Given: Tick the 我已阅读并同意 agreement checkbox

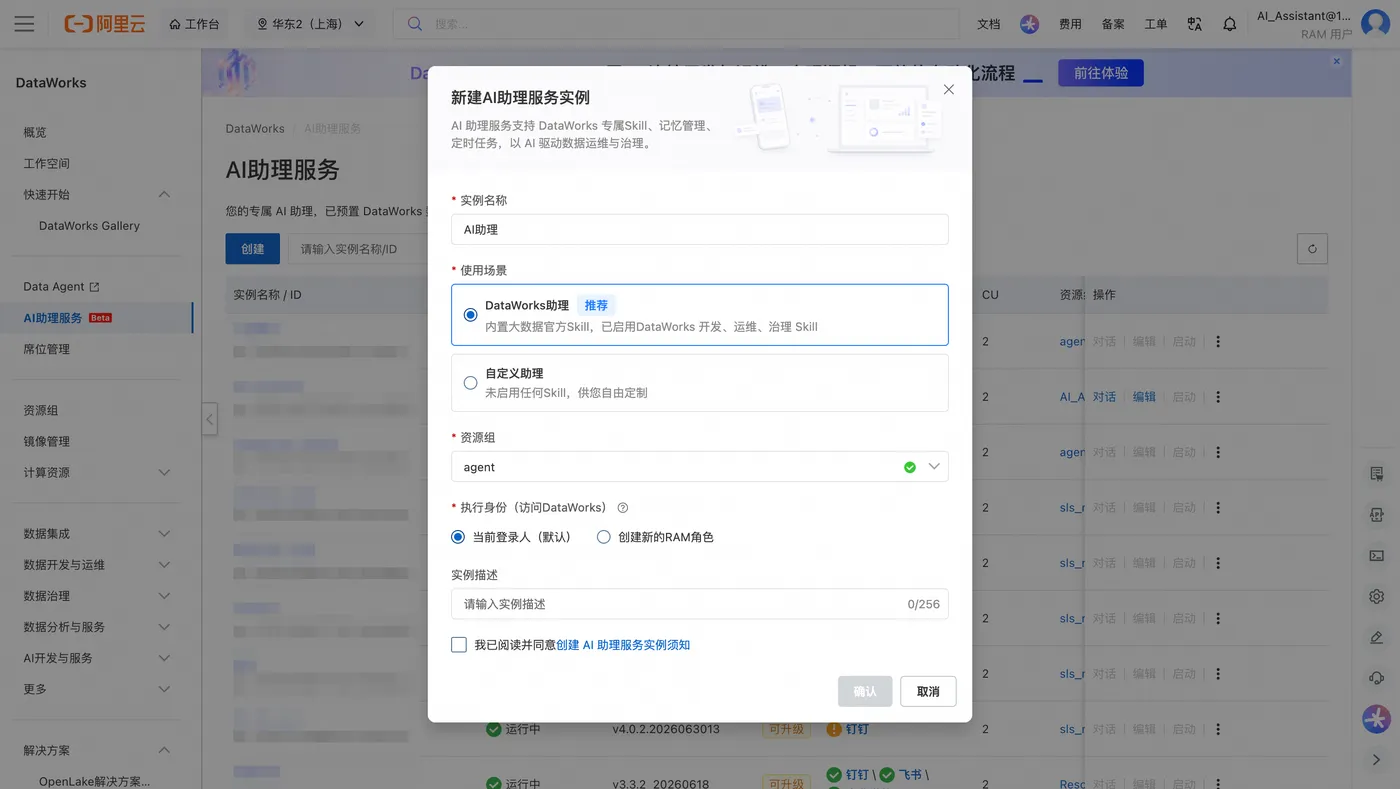Looking at the screenshot, I should (x=459, y=645).
